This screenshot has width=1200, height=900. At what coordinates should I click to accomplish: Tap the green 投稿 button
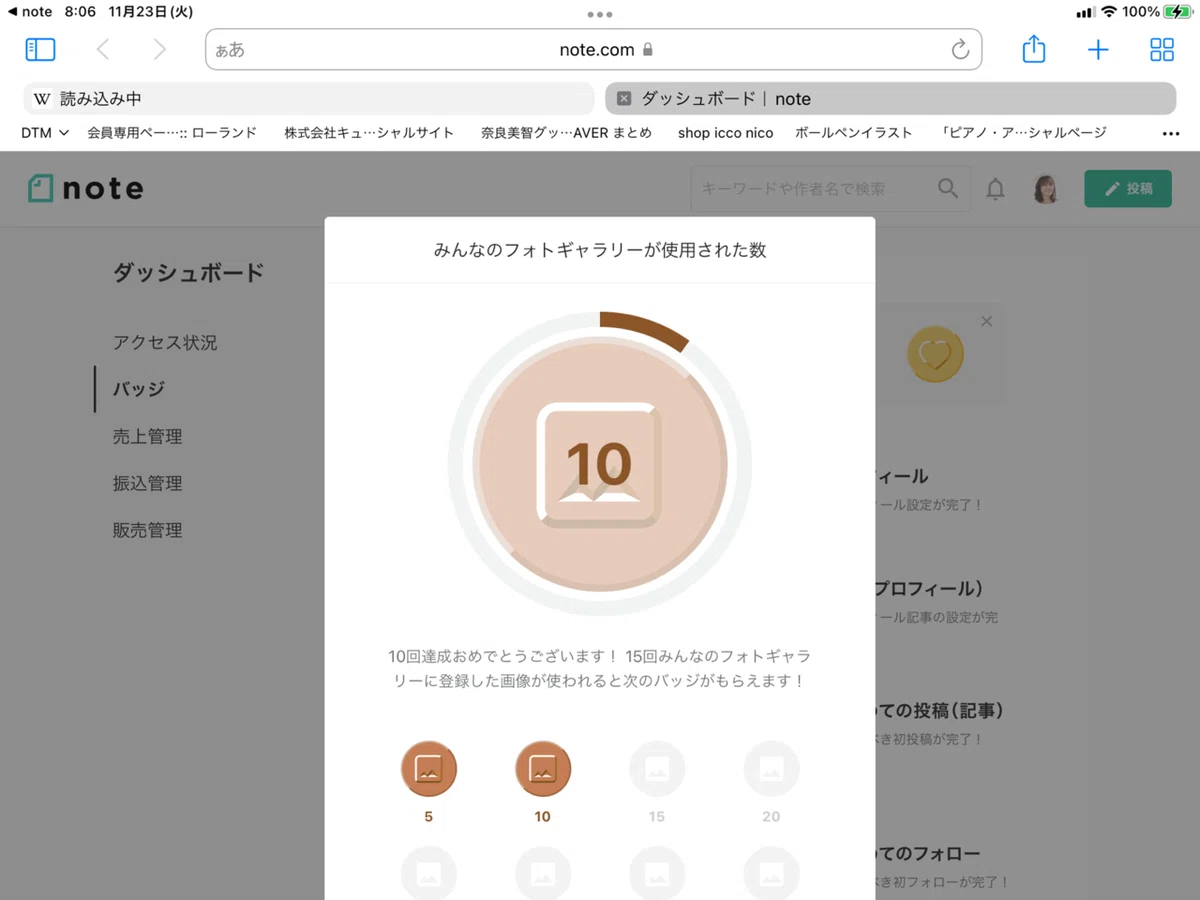(x=1128, y=188)
